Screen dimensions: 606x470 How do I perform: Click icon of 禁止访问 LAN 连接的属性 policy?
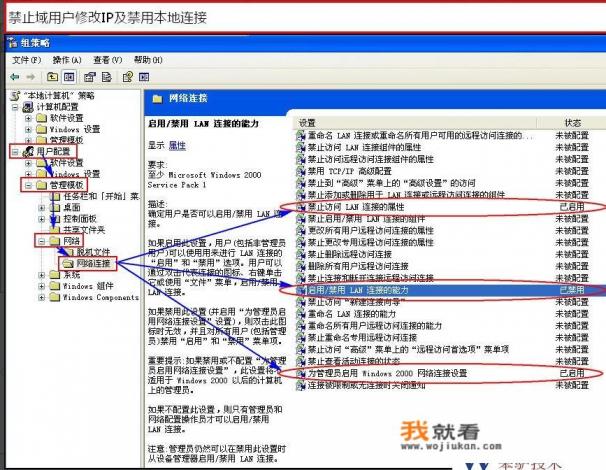click(x=301, y=207)
